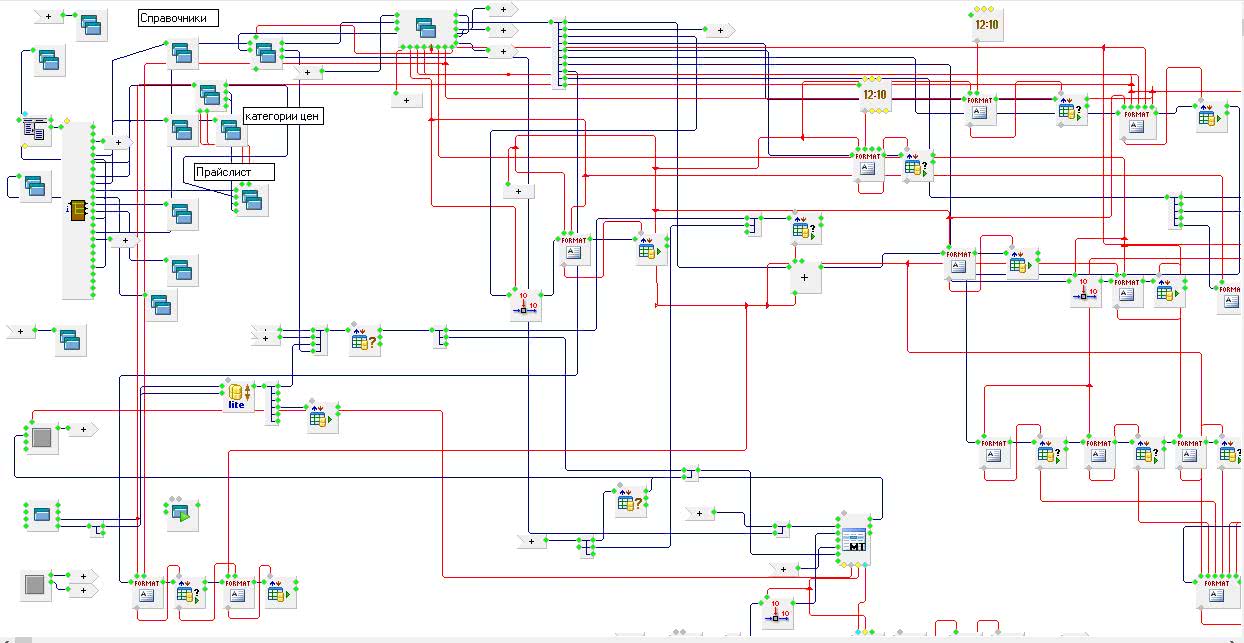Select the Прайслист text label
Screen dimensions: 1244x643
tap(234, 172)
